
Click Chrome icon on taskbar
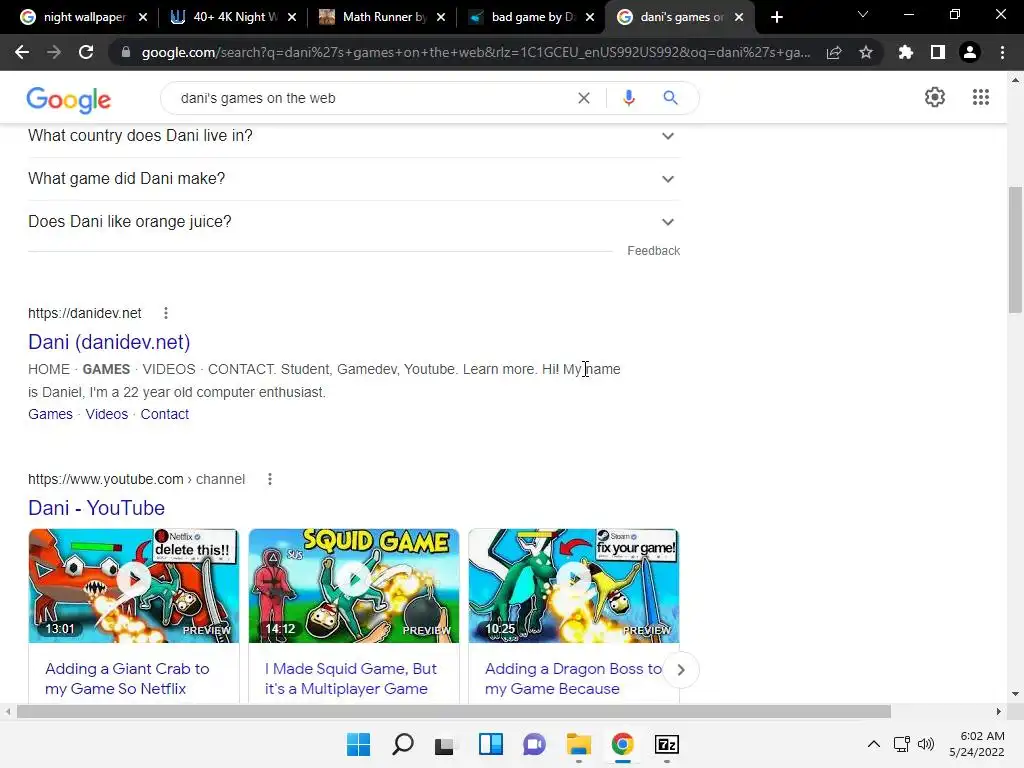[x=623, y=744]
